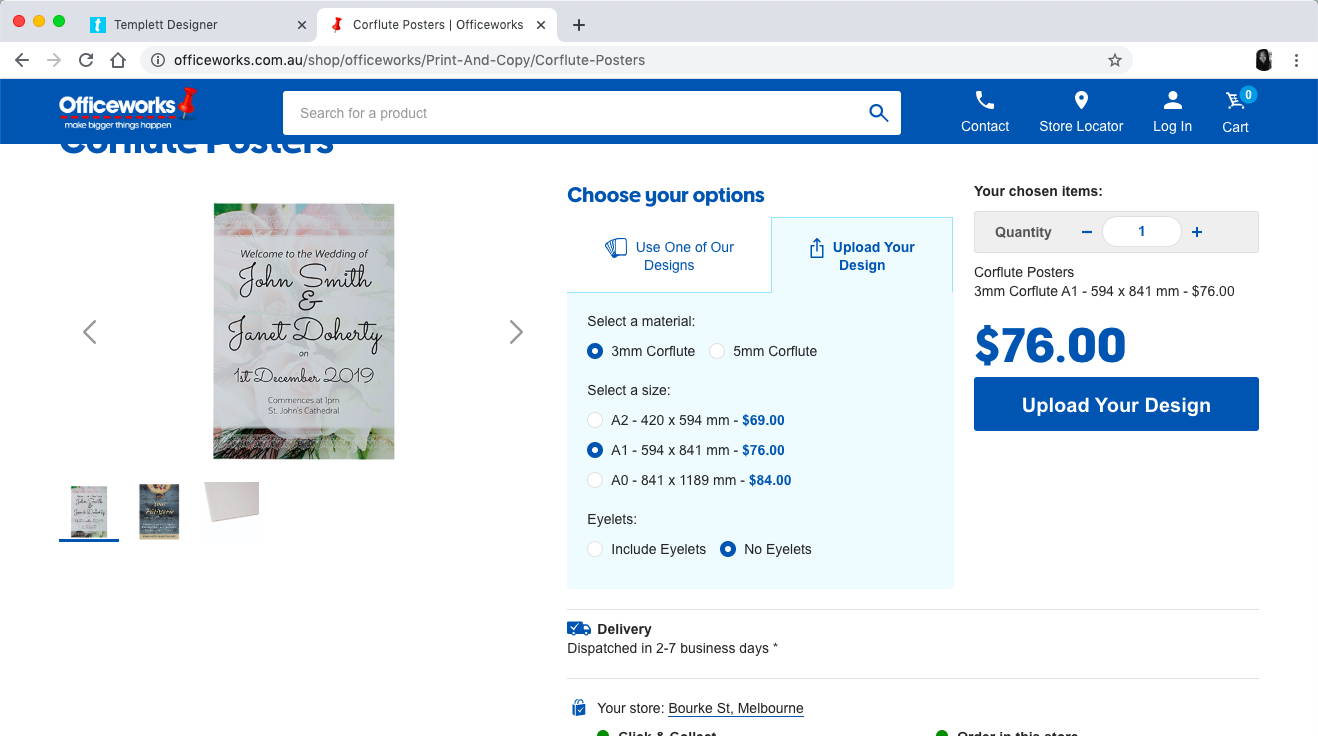Close the Templett Designer tab
Screen dimensions: 1318x736
click(302, 25)
